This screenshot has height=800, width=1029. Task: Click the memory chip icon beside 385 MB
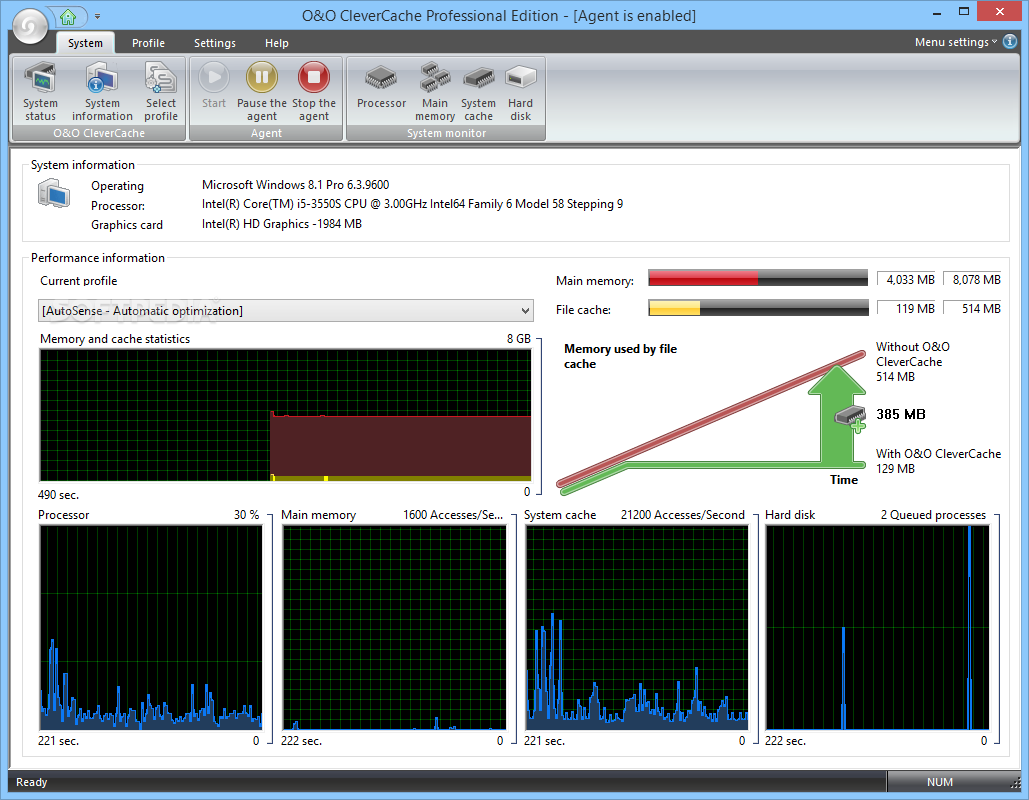[850, 418]
